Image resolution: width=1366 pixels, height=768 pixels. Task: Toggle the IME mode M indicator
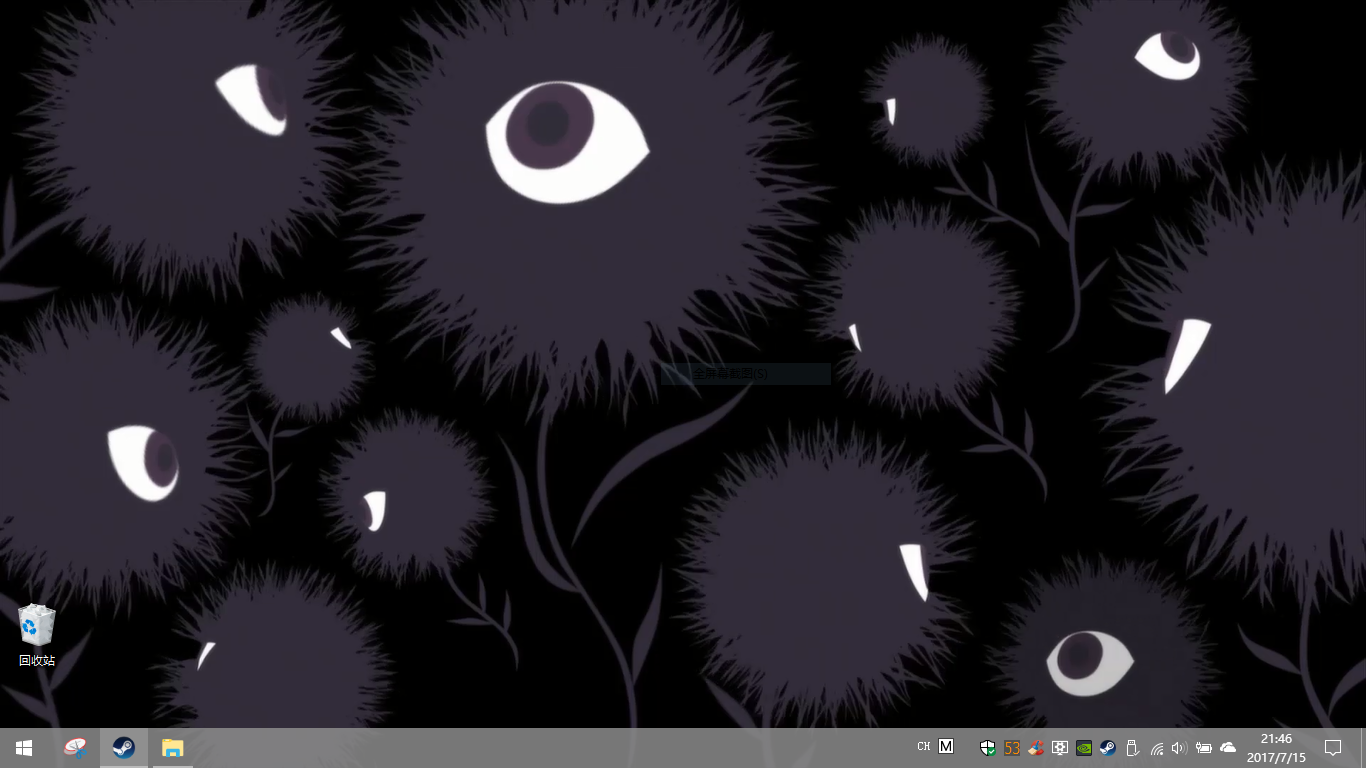click(x=946, y=747)
